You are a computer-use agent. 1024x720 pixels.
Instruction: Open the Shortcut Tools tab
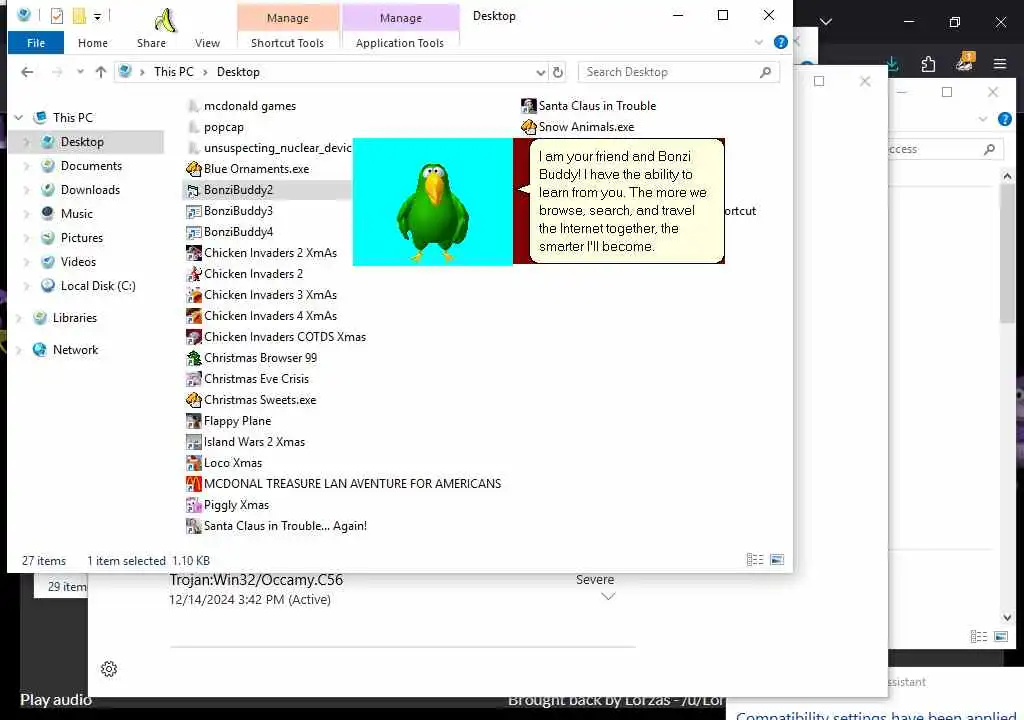287,43
